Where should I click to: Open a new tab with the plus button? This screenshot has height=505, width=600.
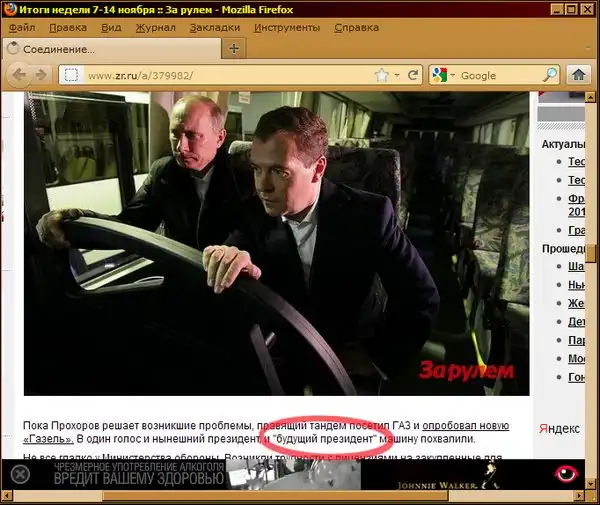(x=234, y=48)
